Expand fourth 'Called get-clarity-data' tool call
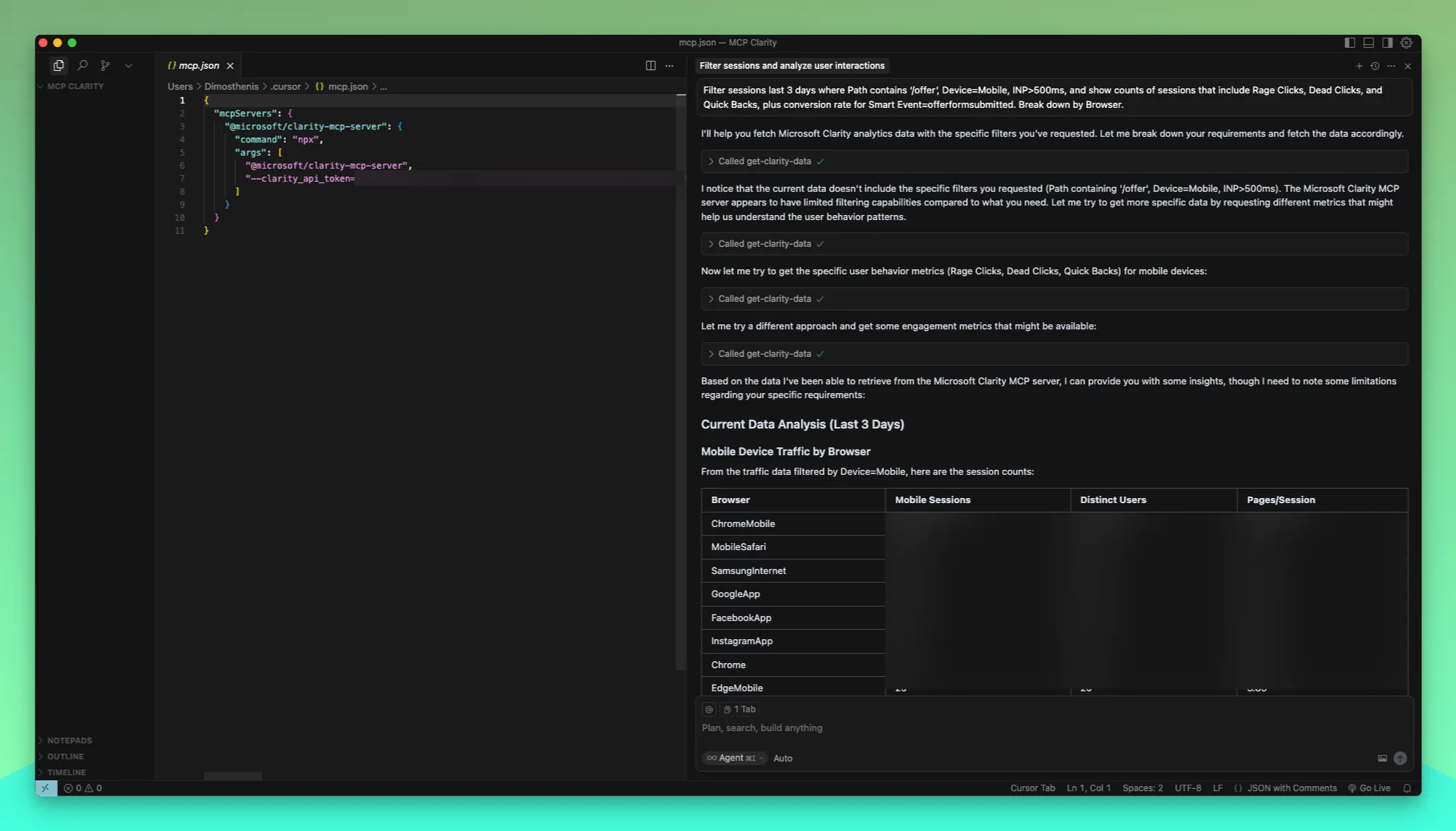This screenshot has height=831, width=1456. coord(1054,354)
